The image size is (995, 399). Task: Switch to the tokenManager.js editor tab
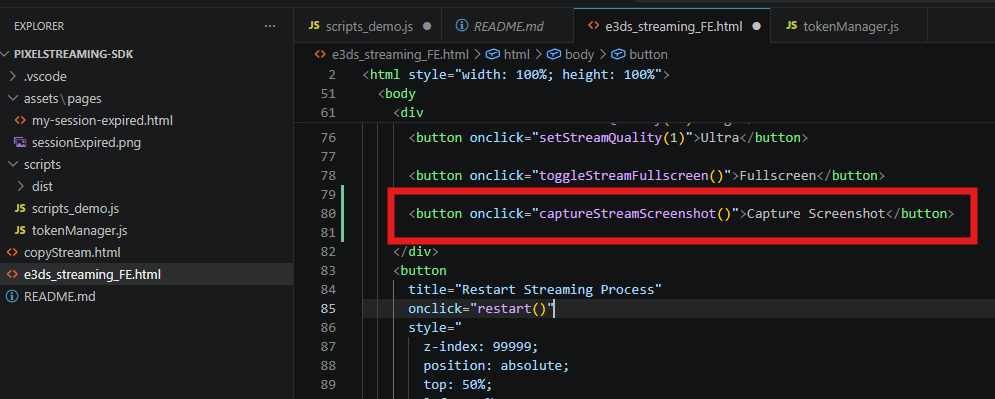850,27
